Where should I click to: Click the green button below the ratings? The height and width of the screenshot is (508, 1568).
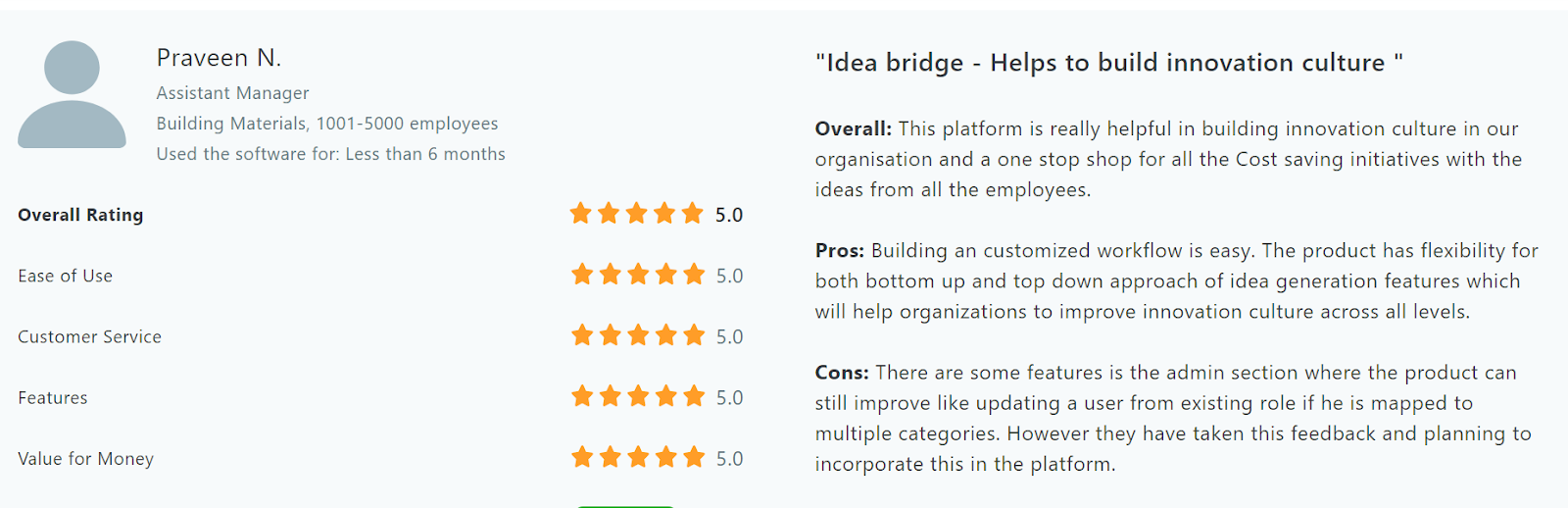(x=625, y=505)
